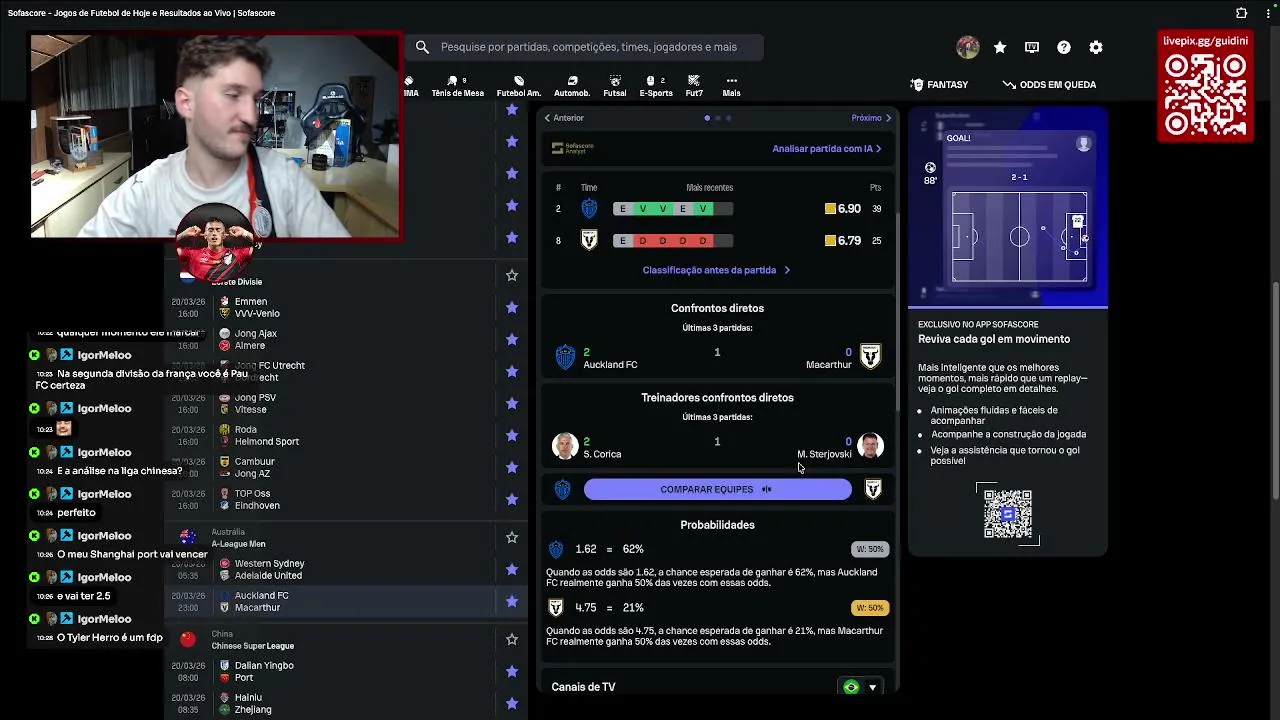The width and height of the screenshot is (1280, 720).
Task: Open M. Sterjovski coach photo
Action: point(870,446)
